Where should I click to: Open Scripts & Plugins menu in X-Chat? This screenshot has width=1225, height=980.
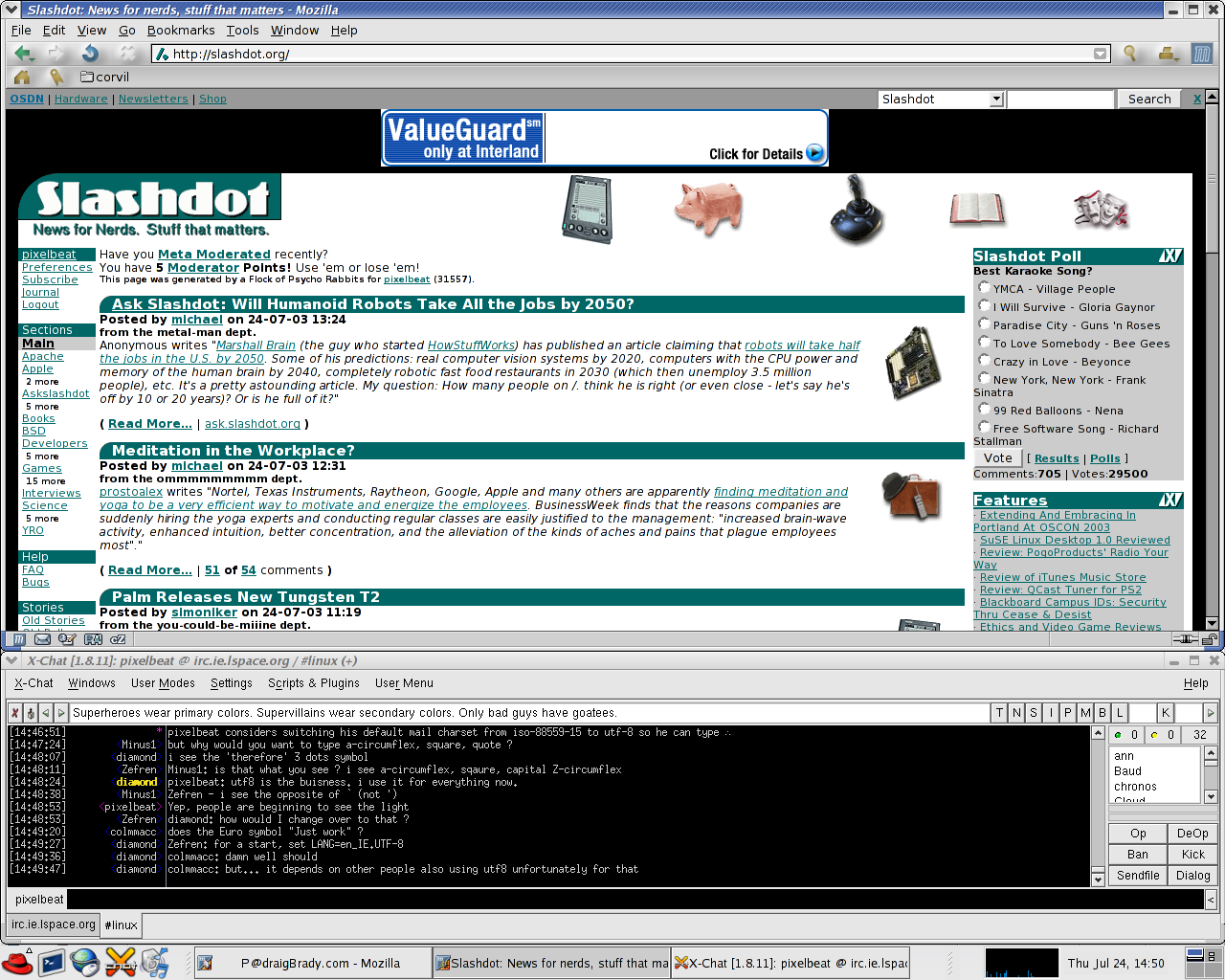(x=314, y=682)
